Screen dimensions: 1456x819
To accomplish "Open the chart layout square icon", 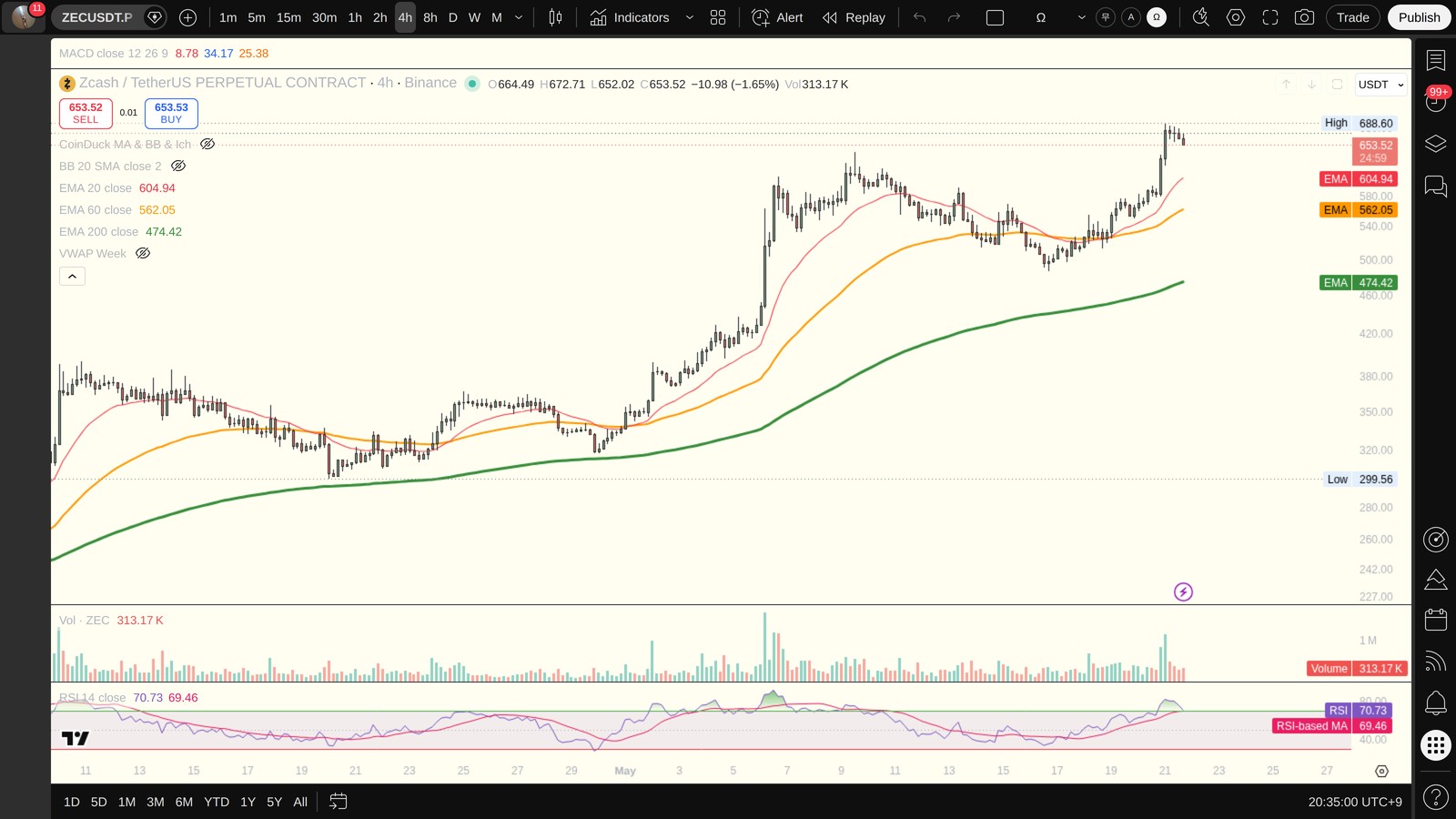I will coord(996,17).
